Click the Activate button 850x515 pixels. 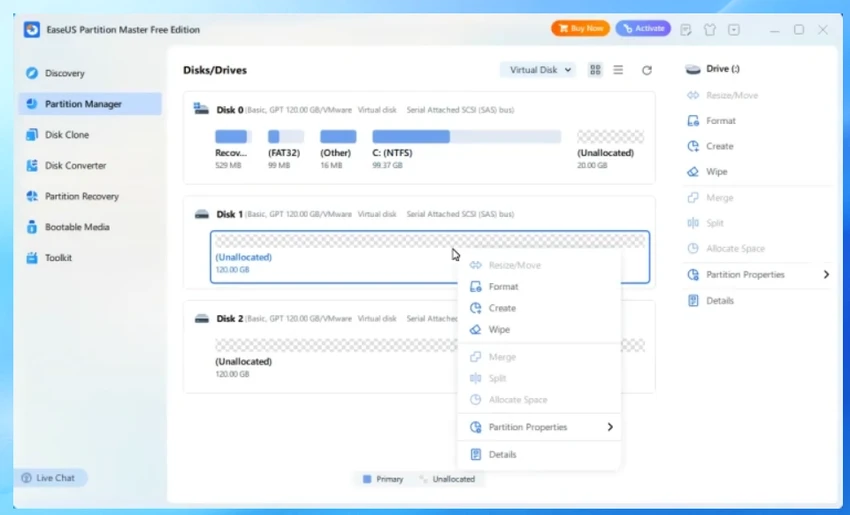643,28
